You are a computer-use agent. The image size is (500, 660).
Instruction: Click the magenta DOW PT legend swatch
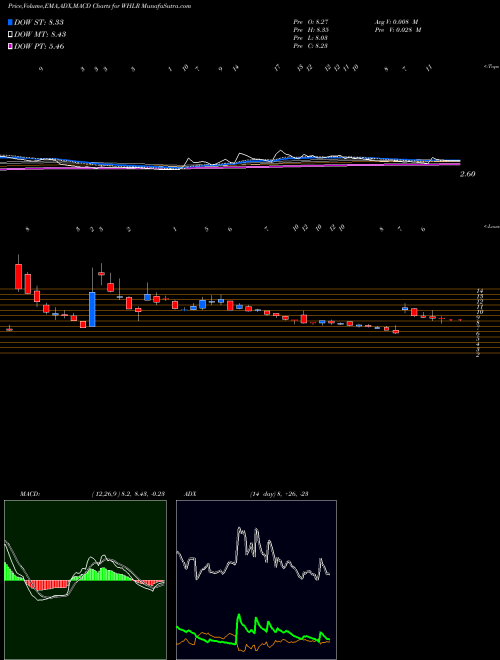(x=10, y=46)
